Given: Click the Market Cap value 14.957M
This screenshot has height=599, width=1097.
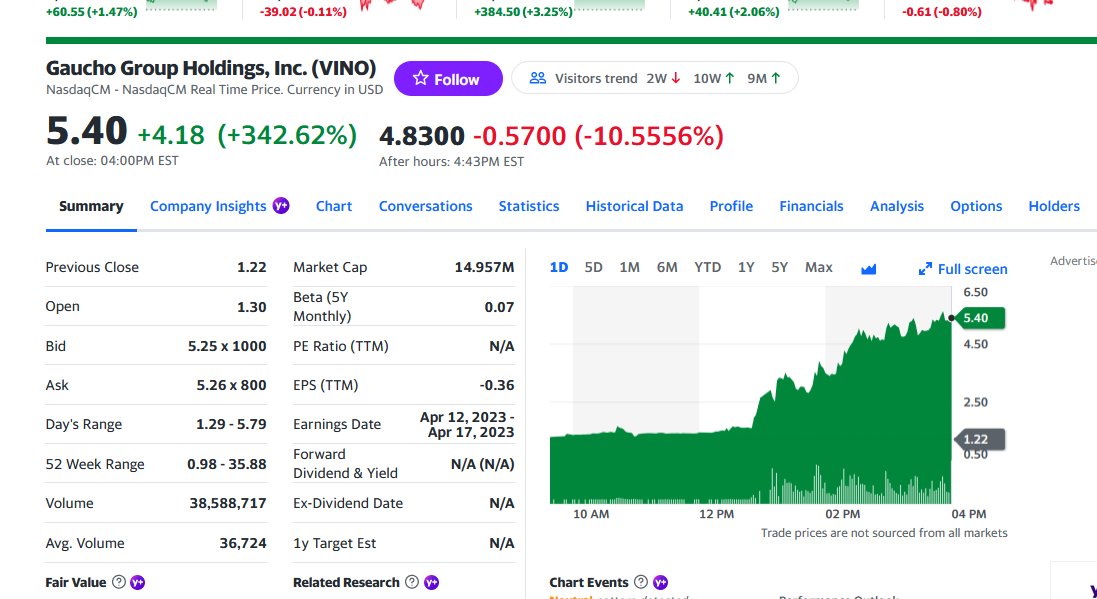Looking at the screenshot, I should click(x=484, y=267).
